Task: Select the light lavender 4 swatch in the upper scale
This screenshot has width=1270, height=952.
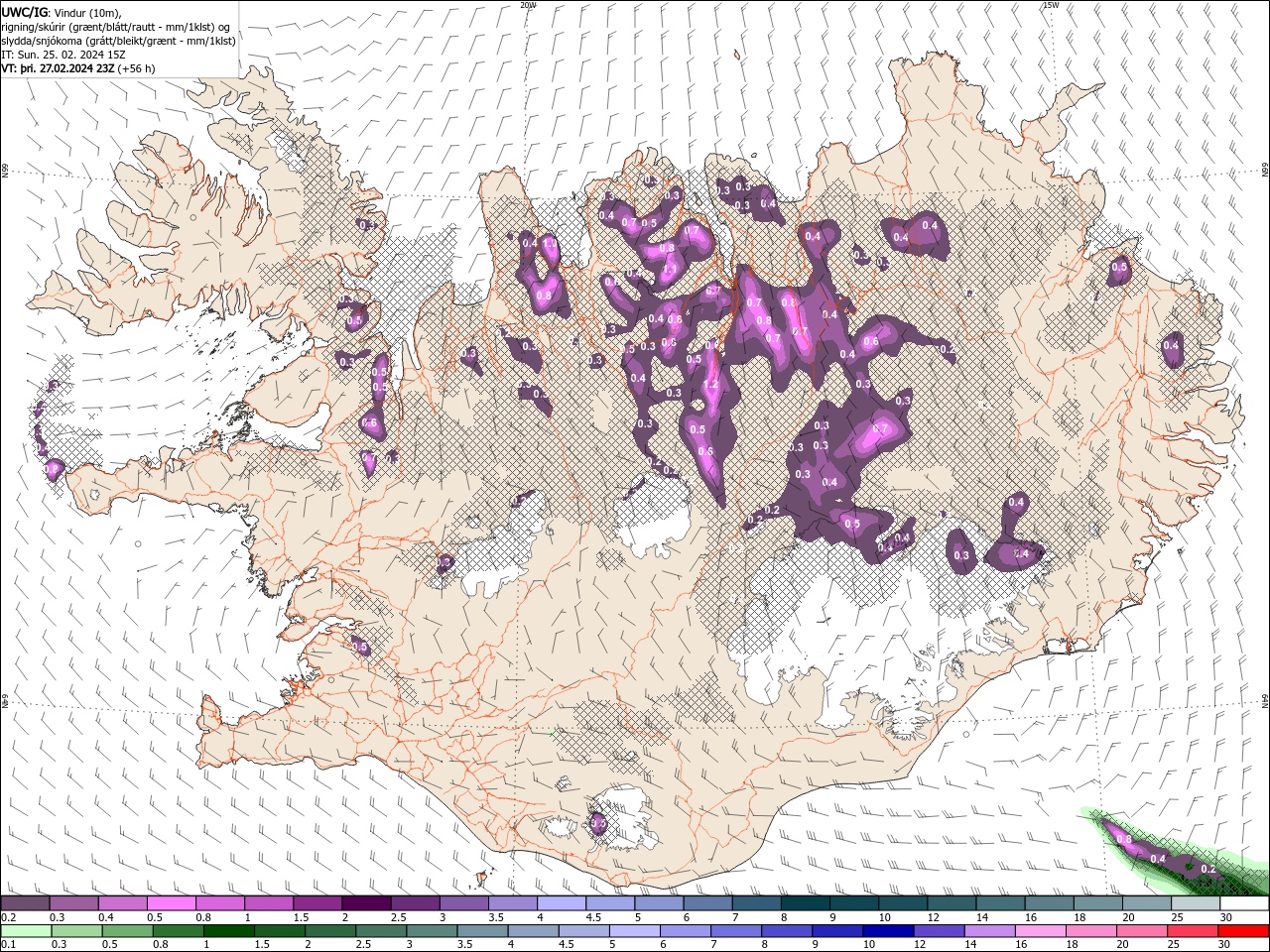Action: pyautogui.click(x=562, y=902)
